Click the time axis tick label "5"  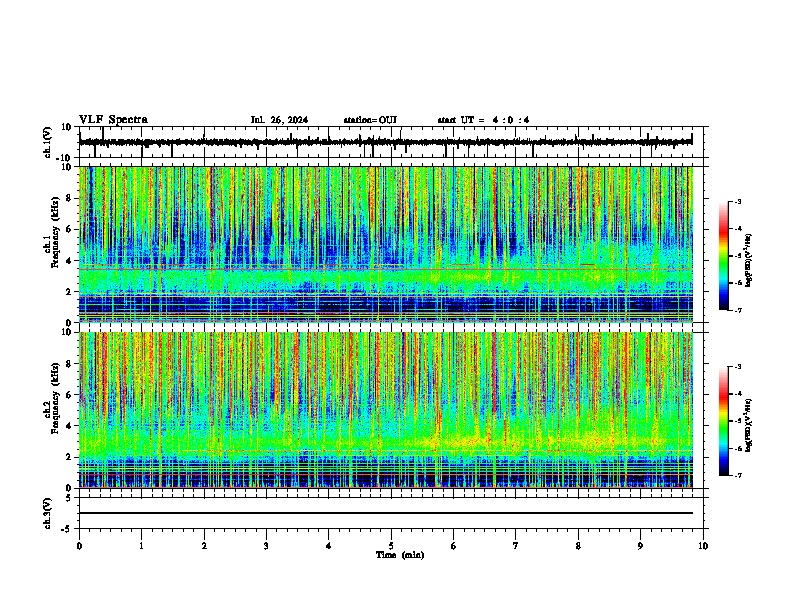391,546
